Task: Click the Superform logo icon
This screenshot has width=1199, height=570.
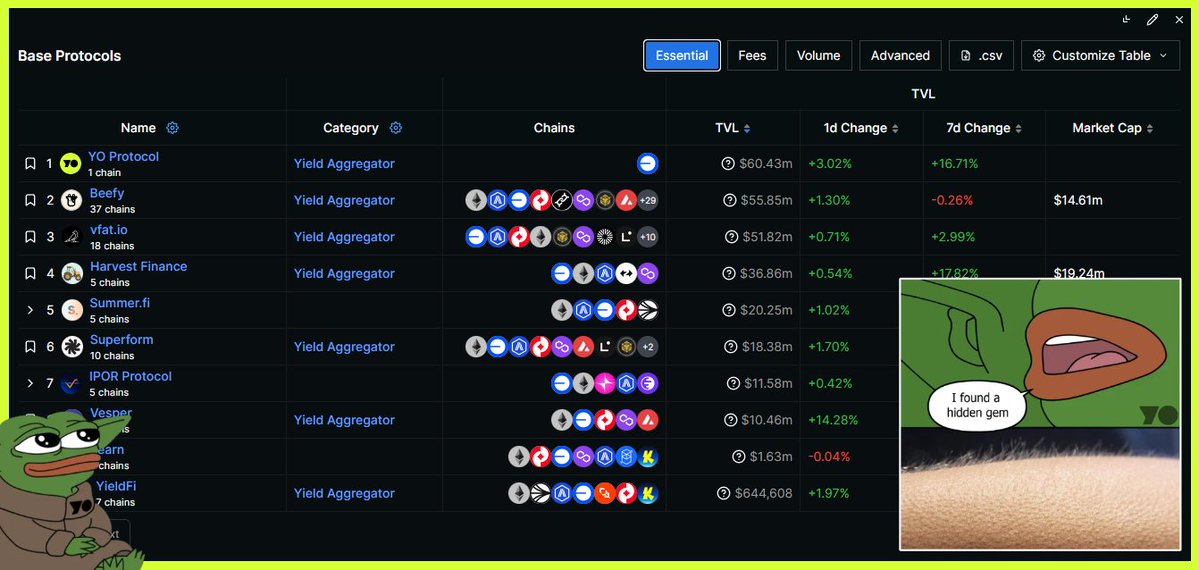Action: pyautogui.click(x=72, y=347)
